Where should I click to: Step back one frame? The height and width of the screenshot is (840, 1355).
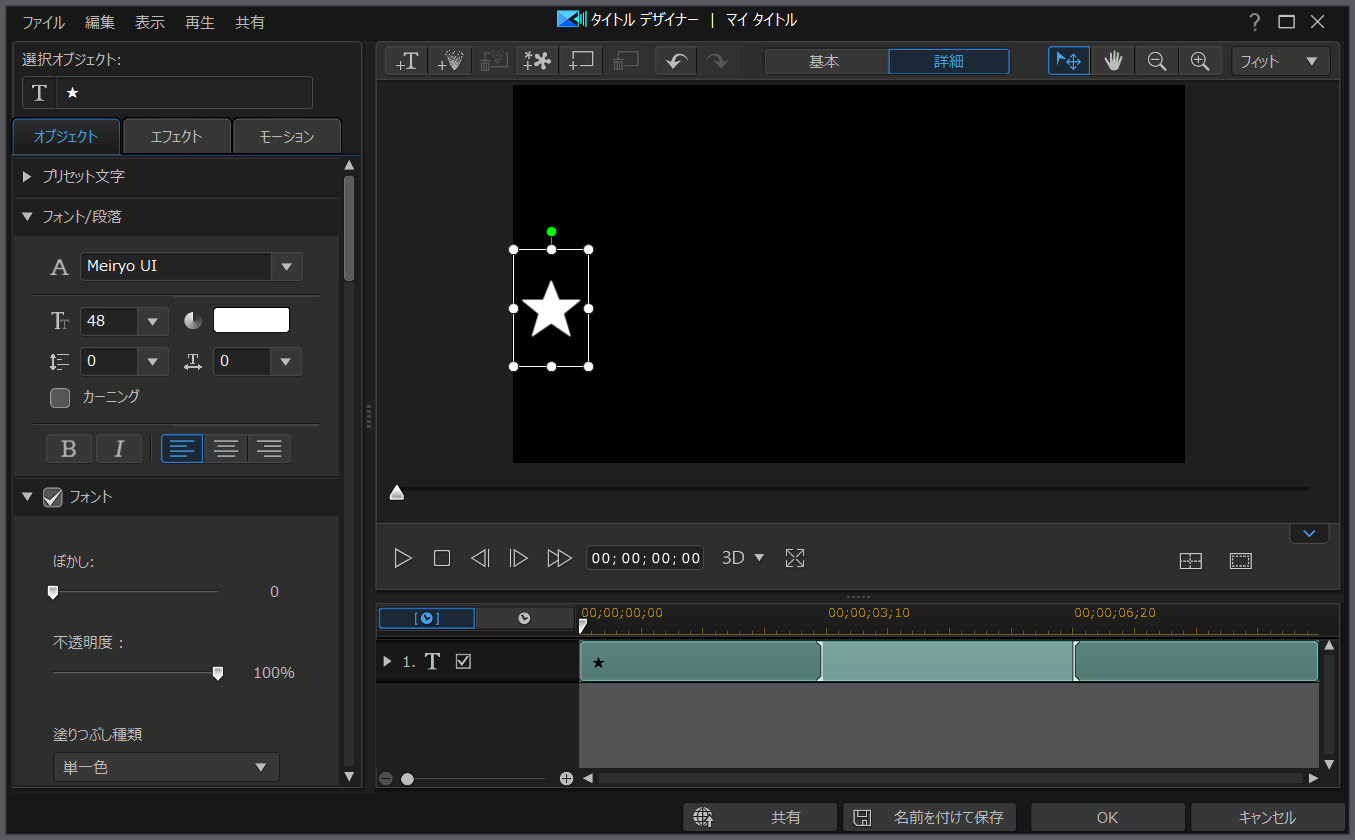(x=480, y=558)
